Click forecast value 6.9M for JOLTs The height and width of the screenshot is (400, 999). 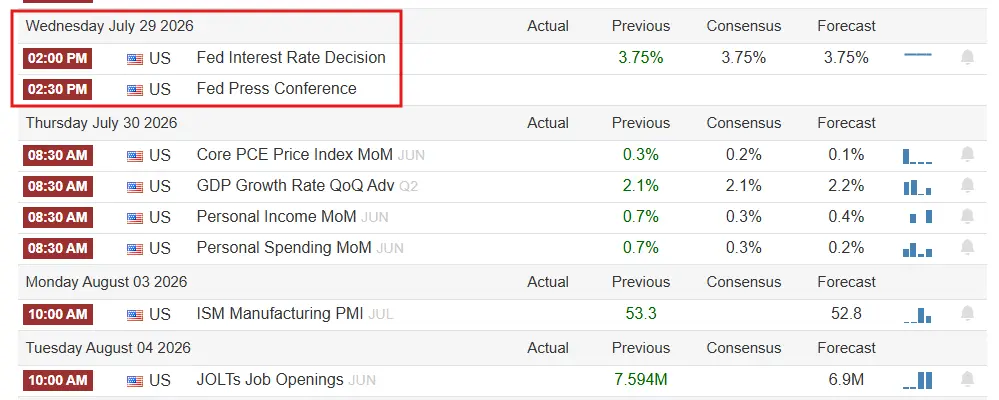[x=846, y=380]
